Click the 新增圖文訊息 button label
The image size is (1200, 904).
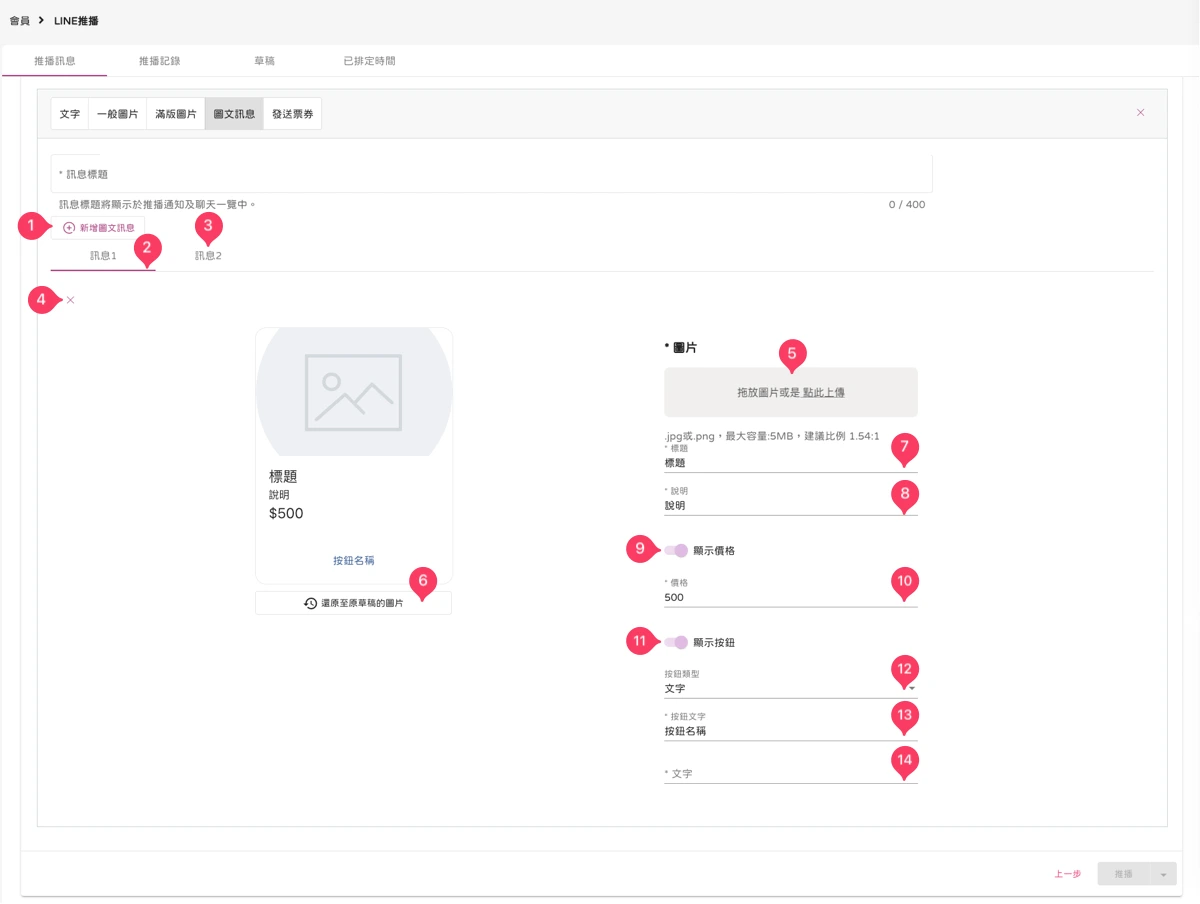coord(107,228)
